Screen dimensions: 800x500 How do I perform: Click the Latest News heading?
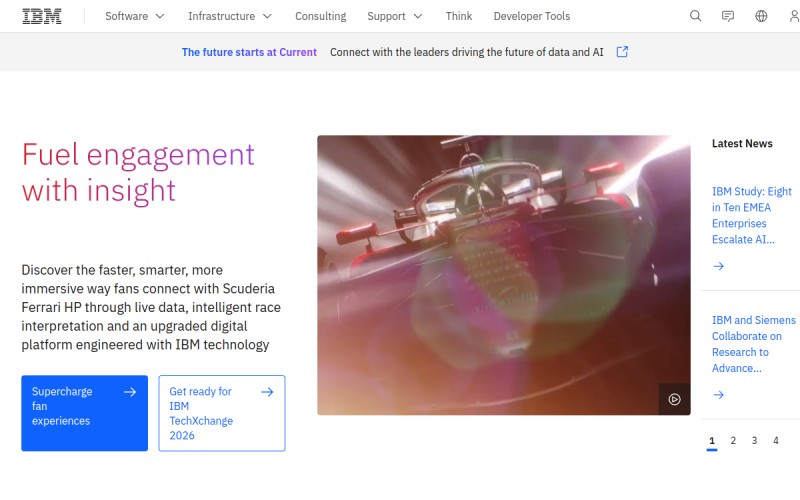(742, 143)
